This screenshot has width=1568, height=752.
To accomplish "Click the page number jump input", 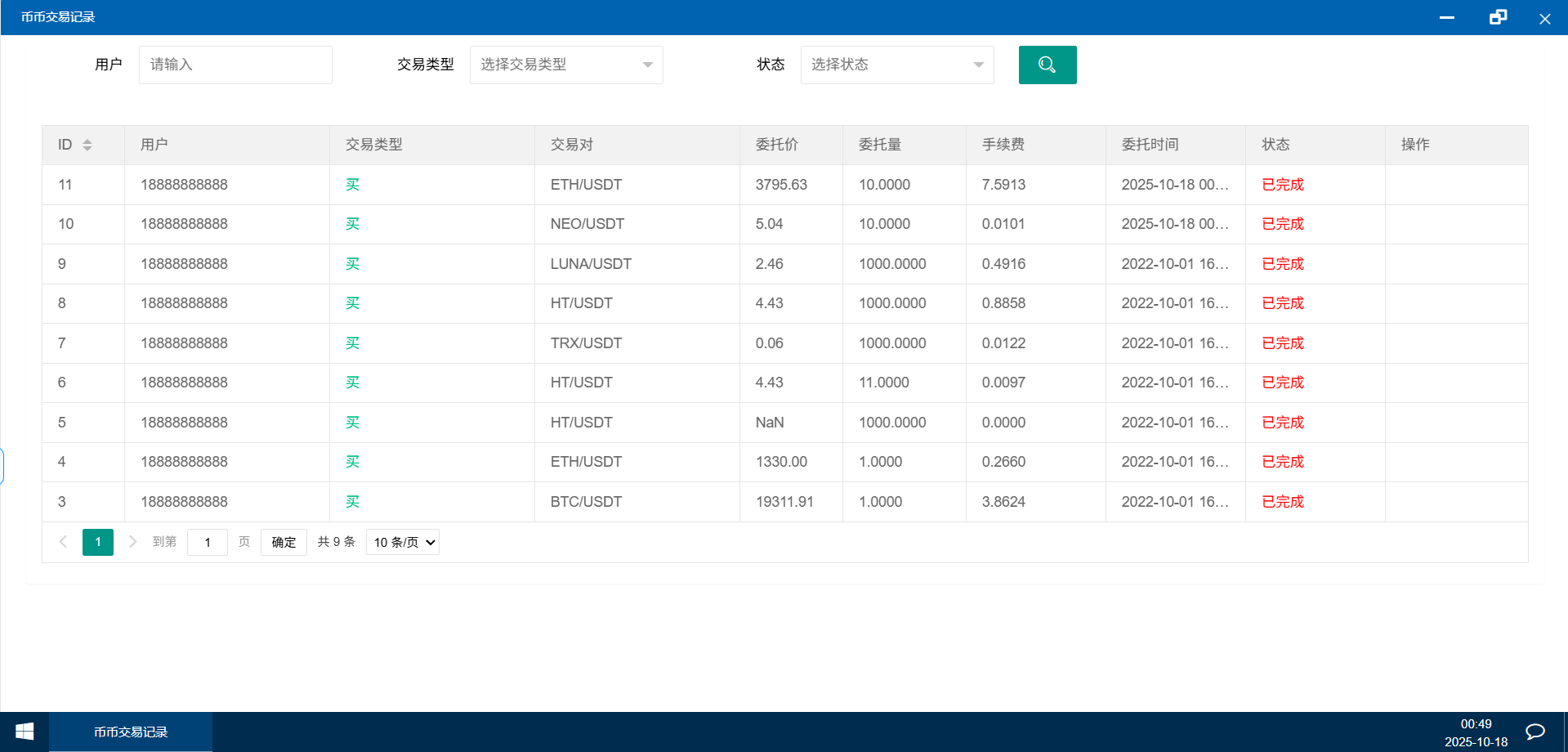I will 208,542.
